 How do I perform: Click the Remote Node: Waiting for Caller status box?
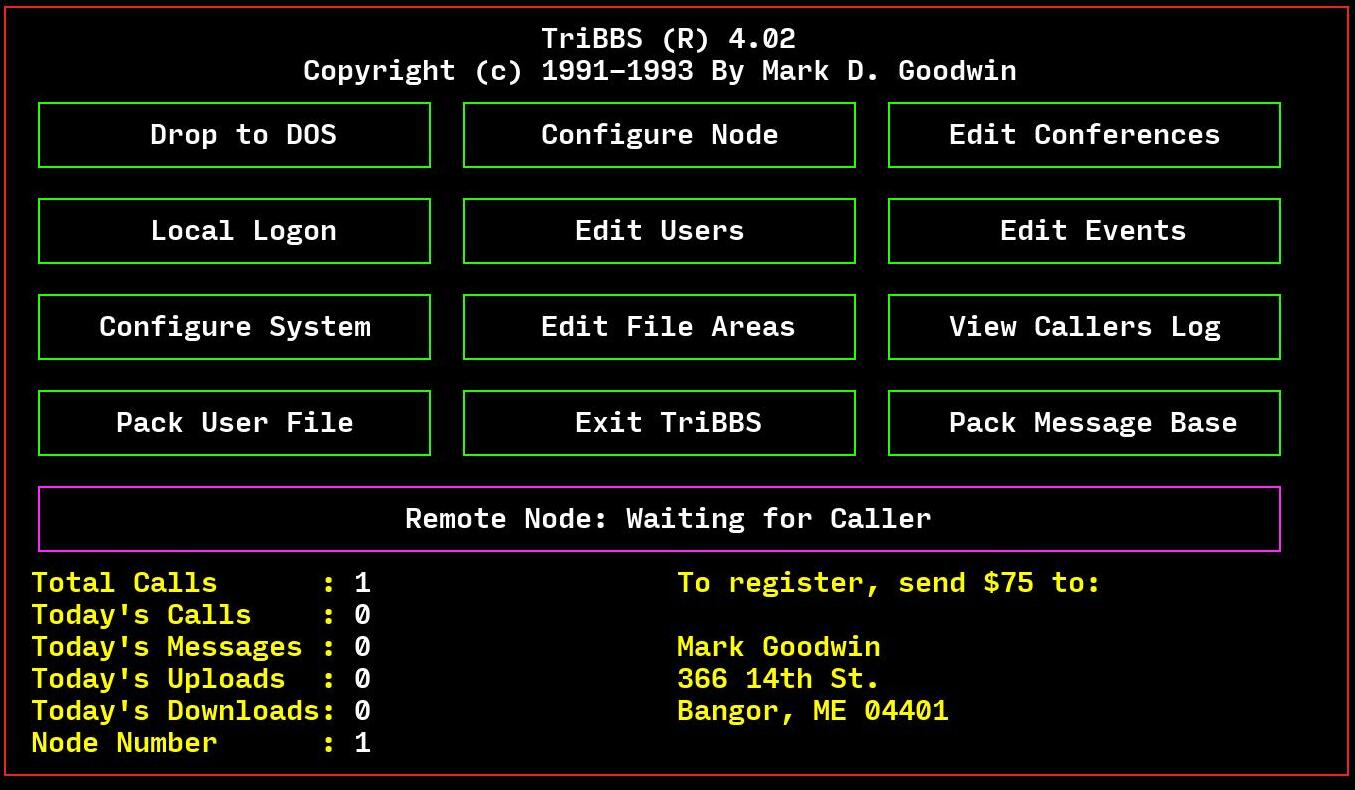[659, 519]
